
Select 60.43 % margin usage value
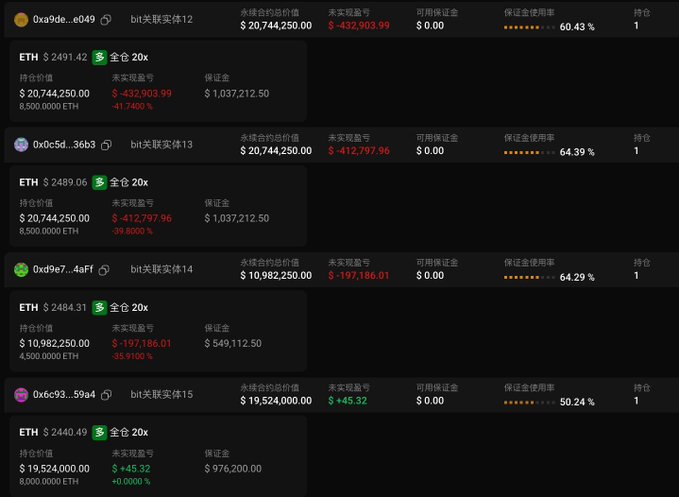point(577,27)
